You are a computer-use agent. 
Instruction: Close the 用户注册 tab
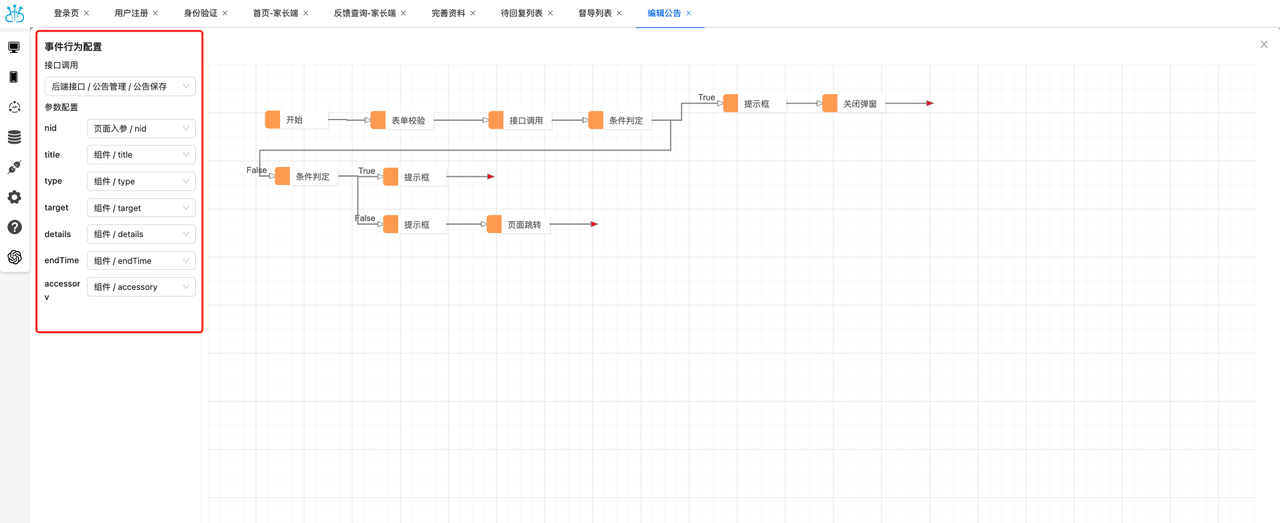tap(156, 14)
